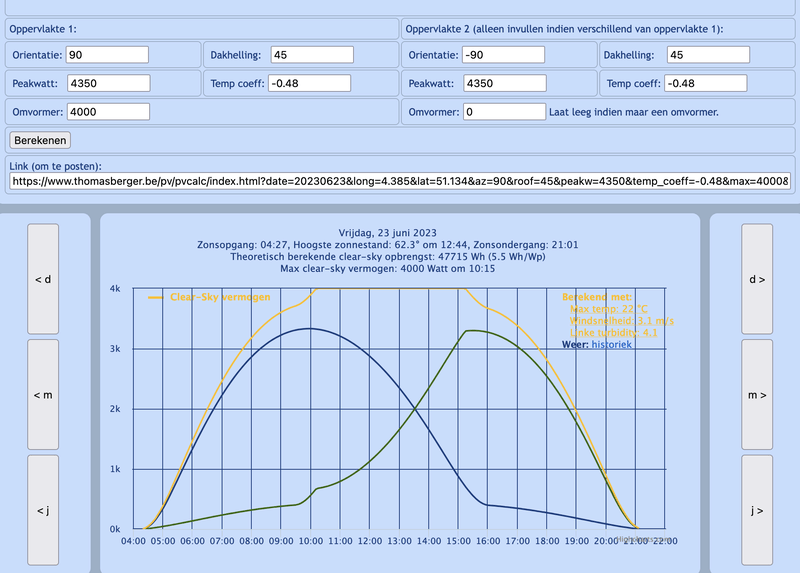Click 'Max clear-sky vermogen: 4000 Watt' text

pos(388,268)
